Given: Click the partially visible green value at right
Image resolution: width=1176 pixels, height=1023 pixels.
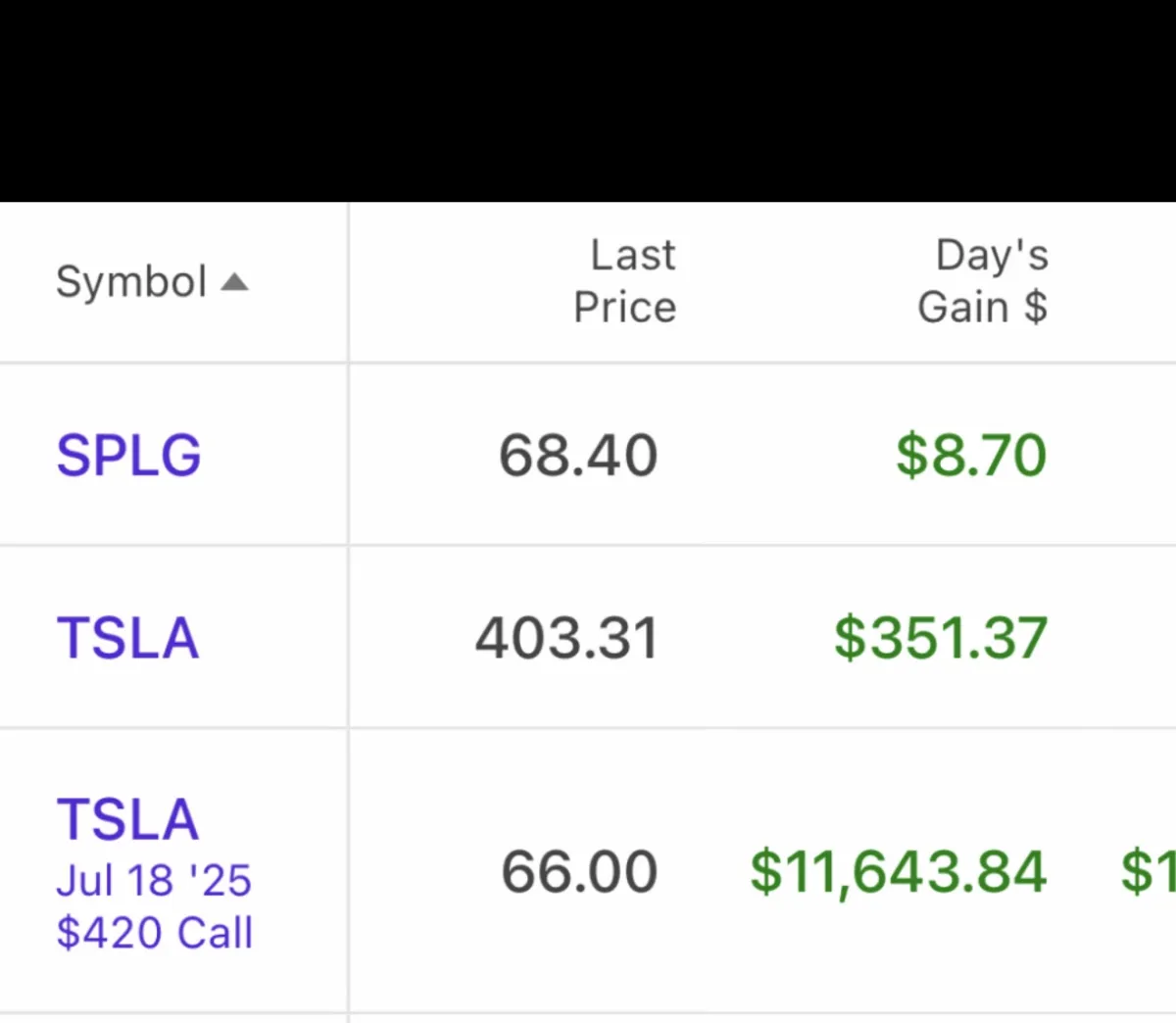Looking at the screenshot, I should pos(1149,871).
